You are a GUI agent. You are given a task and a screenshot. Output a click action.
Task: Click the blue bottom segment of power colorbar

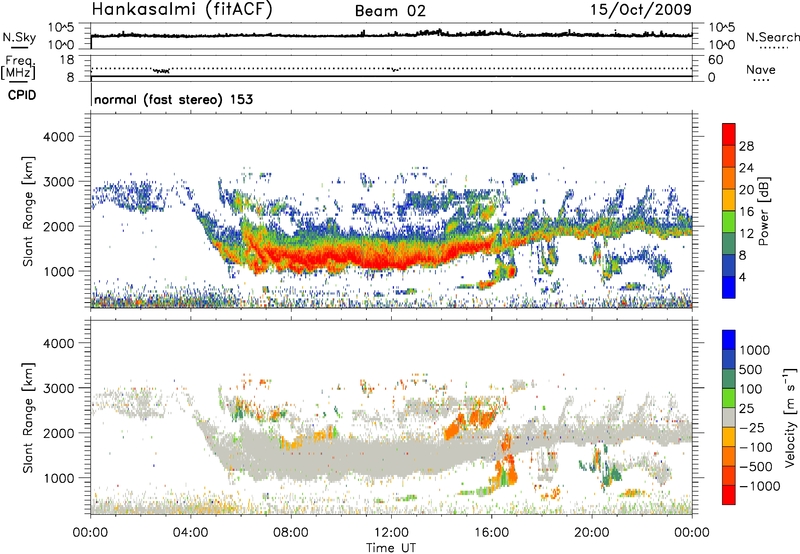(729, 287)
